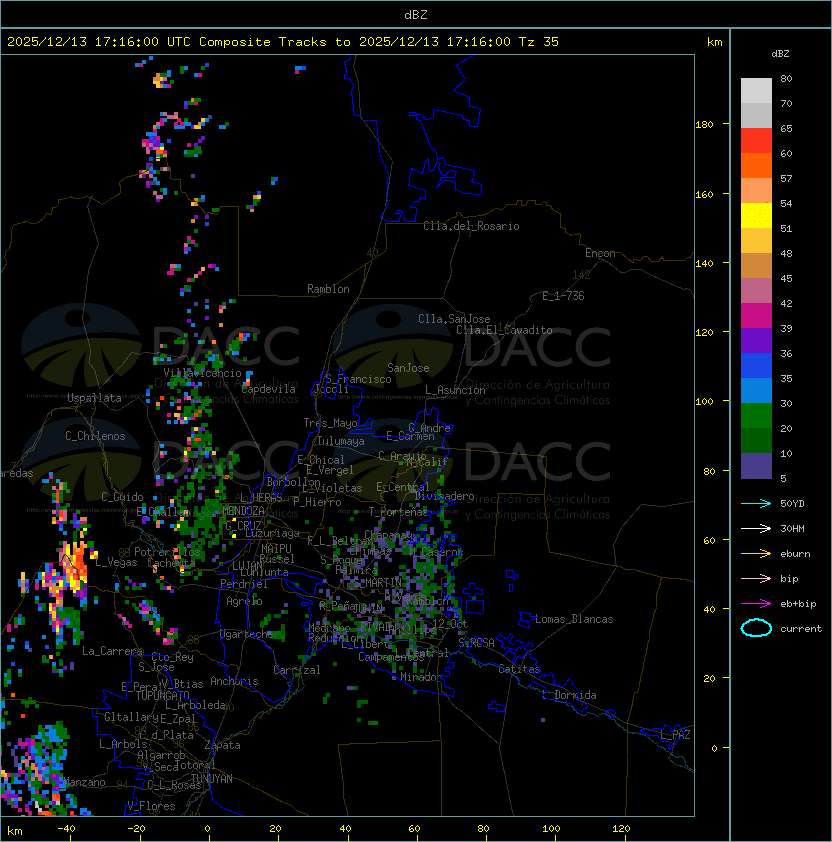Click the pink bip arrow in the legend
Screen dimensions: 832x842
(756, 578)
